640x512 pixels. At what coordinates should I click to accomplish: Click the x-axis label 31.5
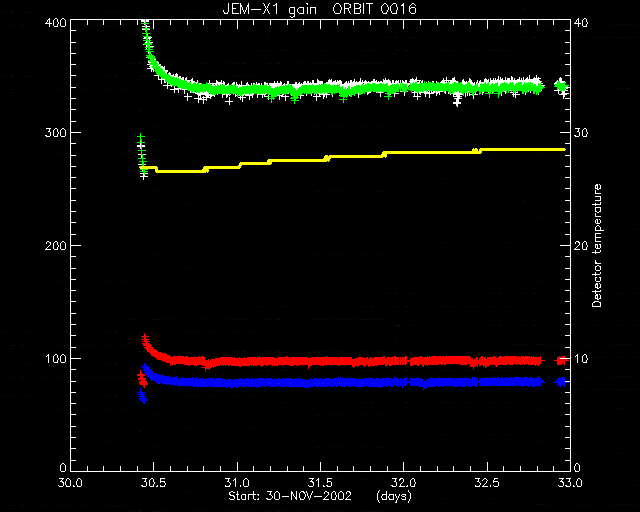tap(320, 483)
